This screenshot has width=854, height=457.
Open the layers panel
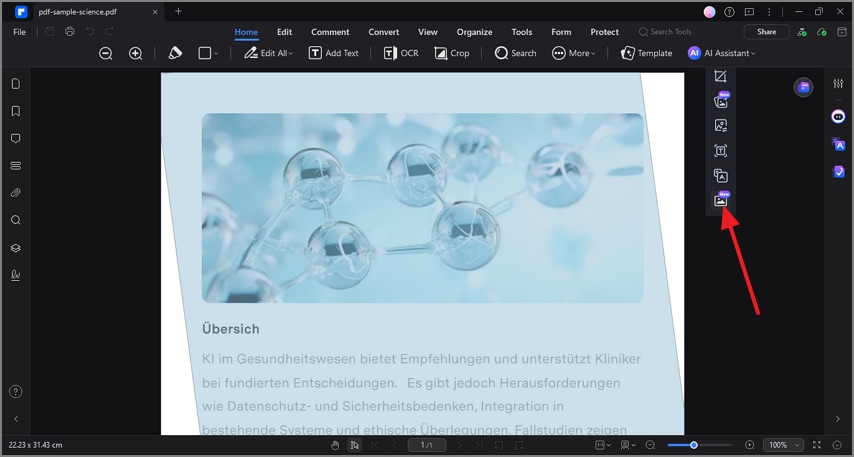16,248
